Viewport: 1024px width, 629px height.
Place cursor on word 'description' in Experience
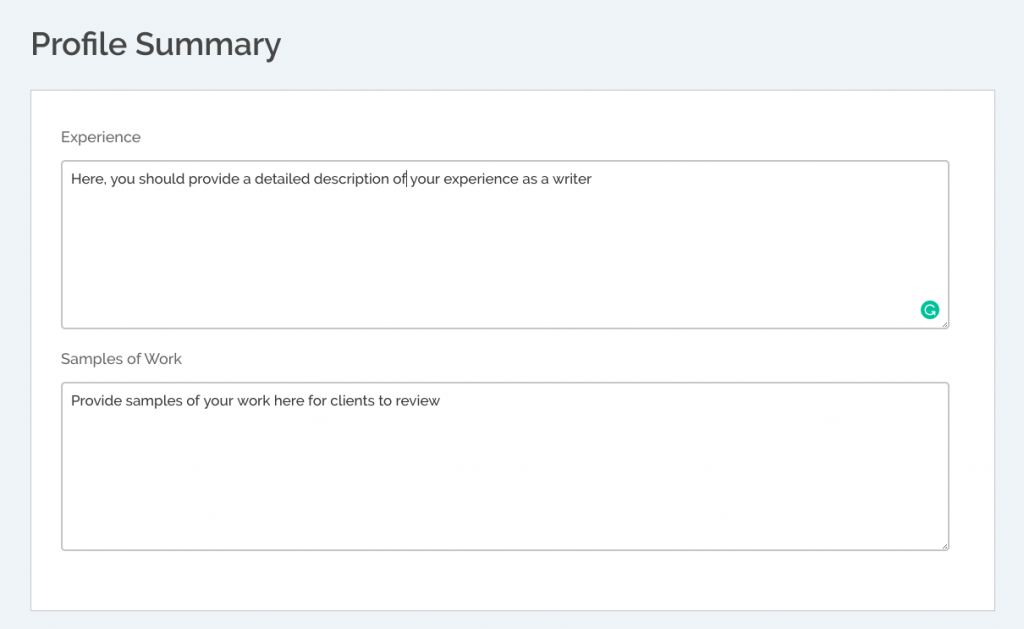tap(351, 180)
